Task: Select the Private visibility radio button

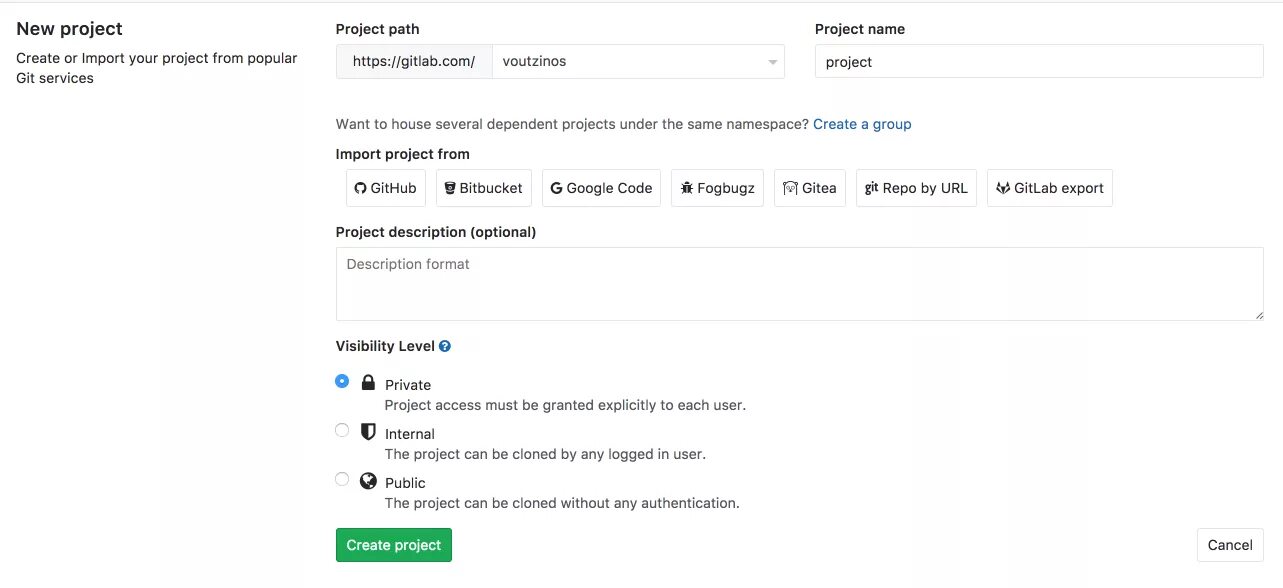Action: coord(342,381)
